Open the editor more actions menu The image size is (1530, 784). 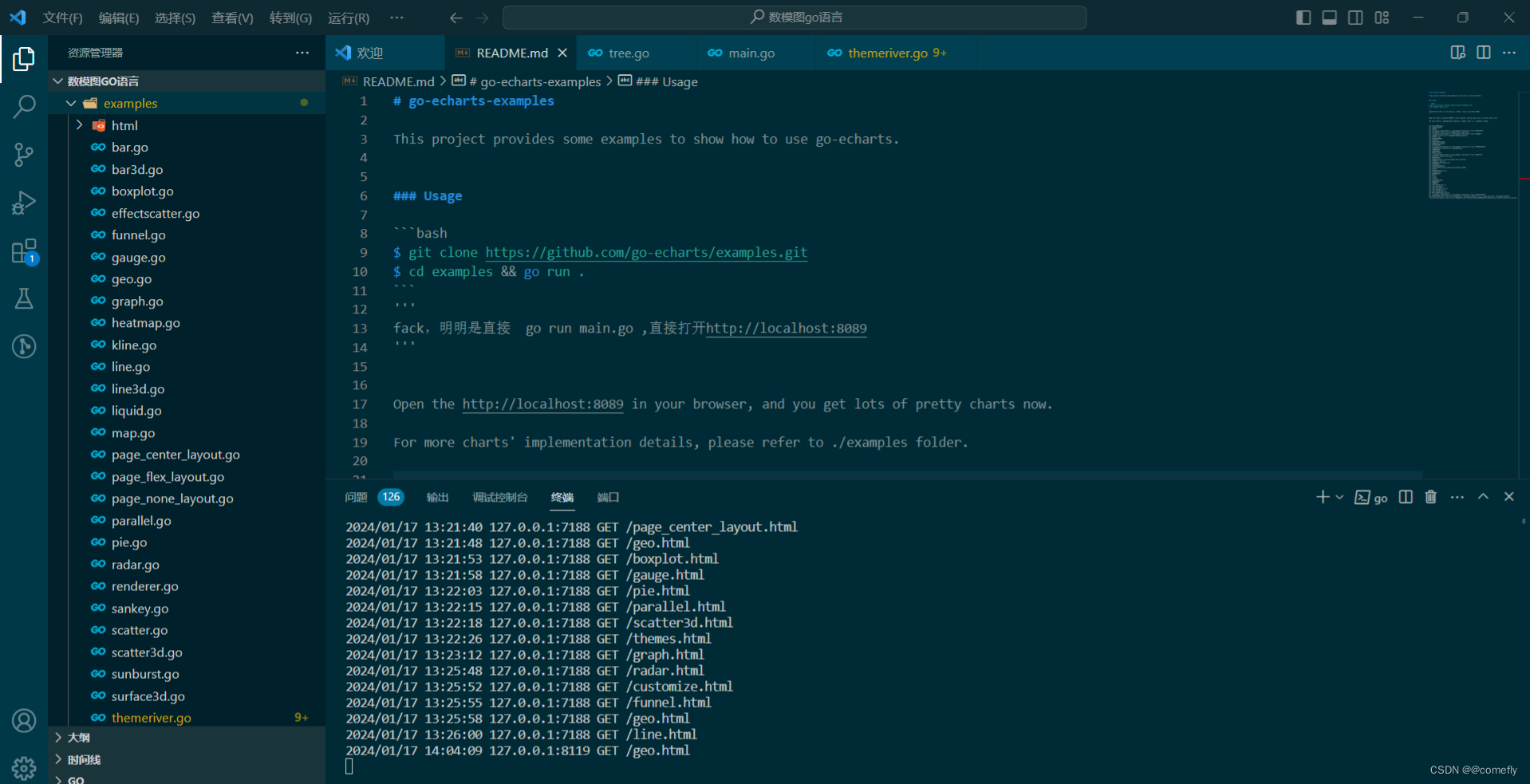(1509, 53)
